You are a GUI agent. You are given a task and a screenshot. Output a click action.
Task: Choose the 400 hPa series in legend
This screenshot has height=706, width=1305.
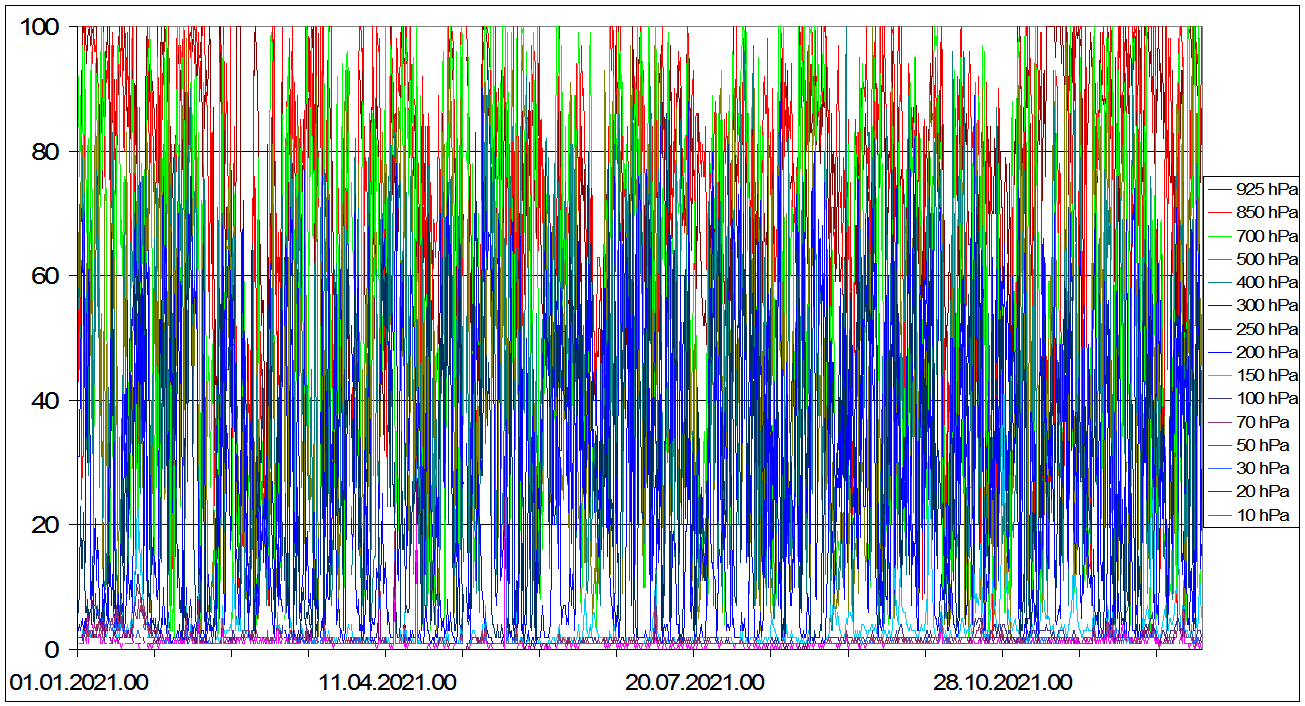[x=1266, y=282]
